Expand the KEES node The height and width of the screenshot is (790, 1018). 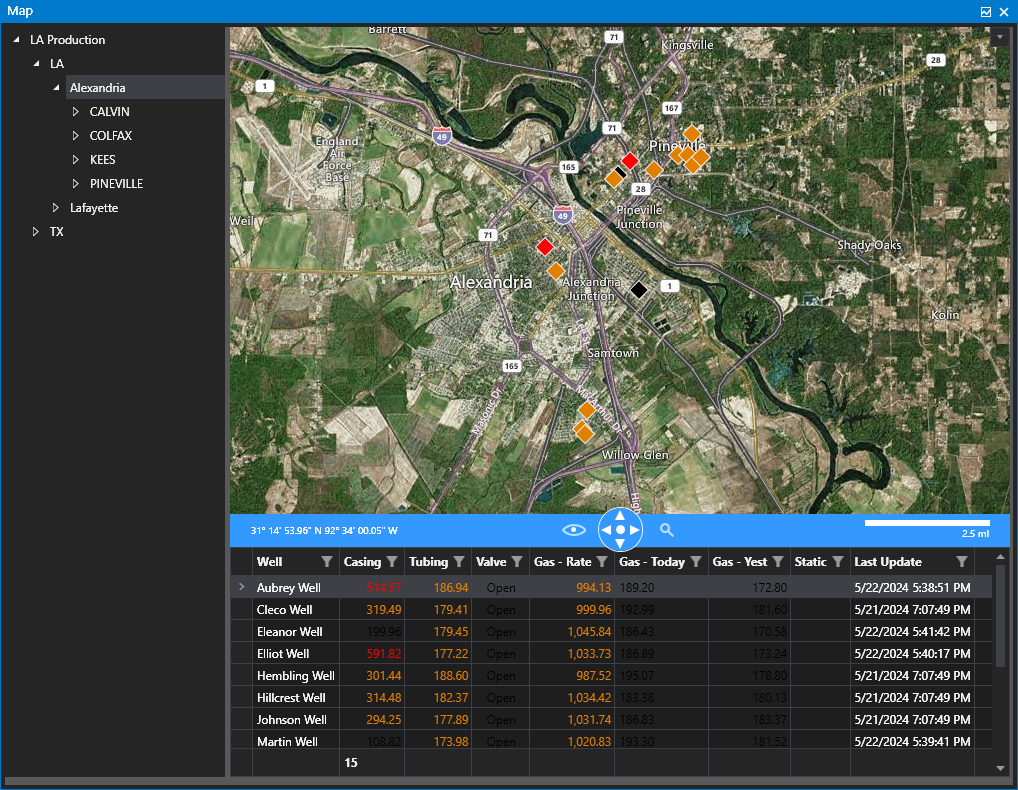click(75, 160)
